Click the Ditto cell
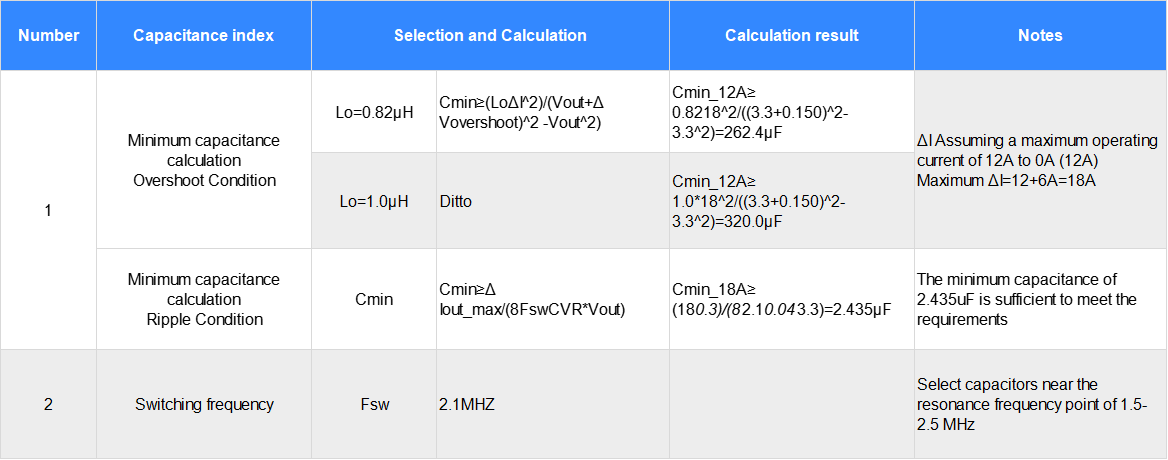Screen dimensions: 1168x460 (x=552, y=201)
